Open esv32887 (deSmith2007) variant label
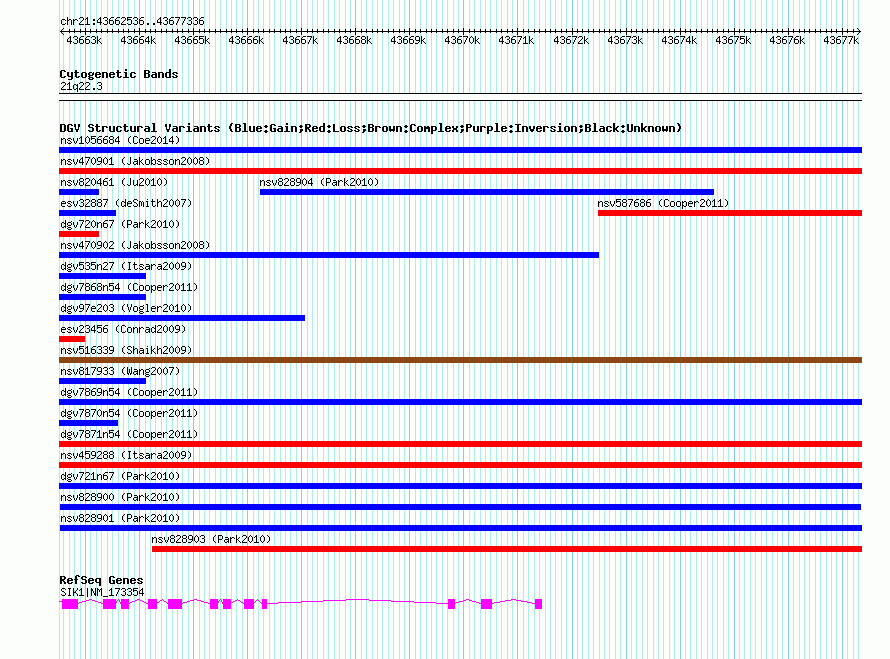 pos(126,203)
